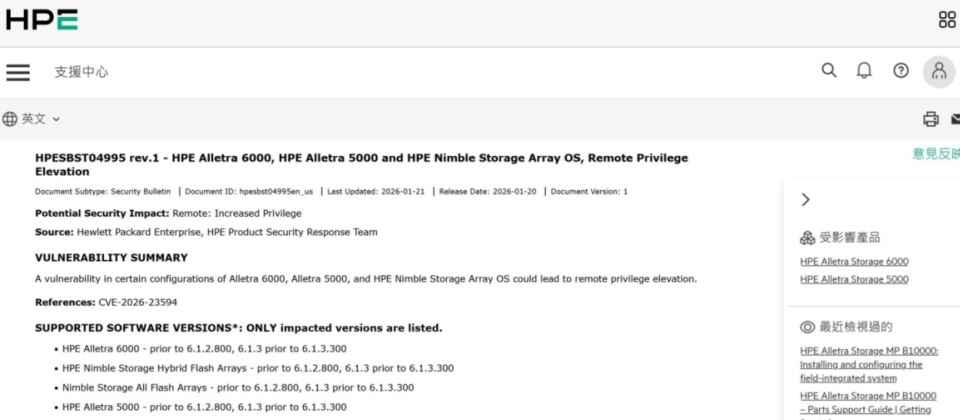Open the hamburger navigation menu
The image size is (960, 420).
[x=18, y=72]
